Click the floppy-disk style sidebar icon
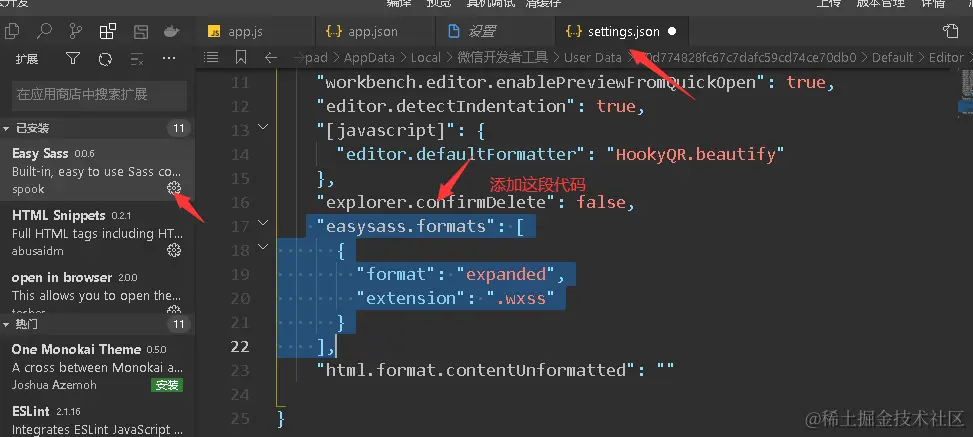This screenshot has width=973, height=437. pos(140,31)
